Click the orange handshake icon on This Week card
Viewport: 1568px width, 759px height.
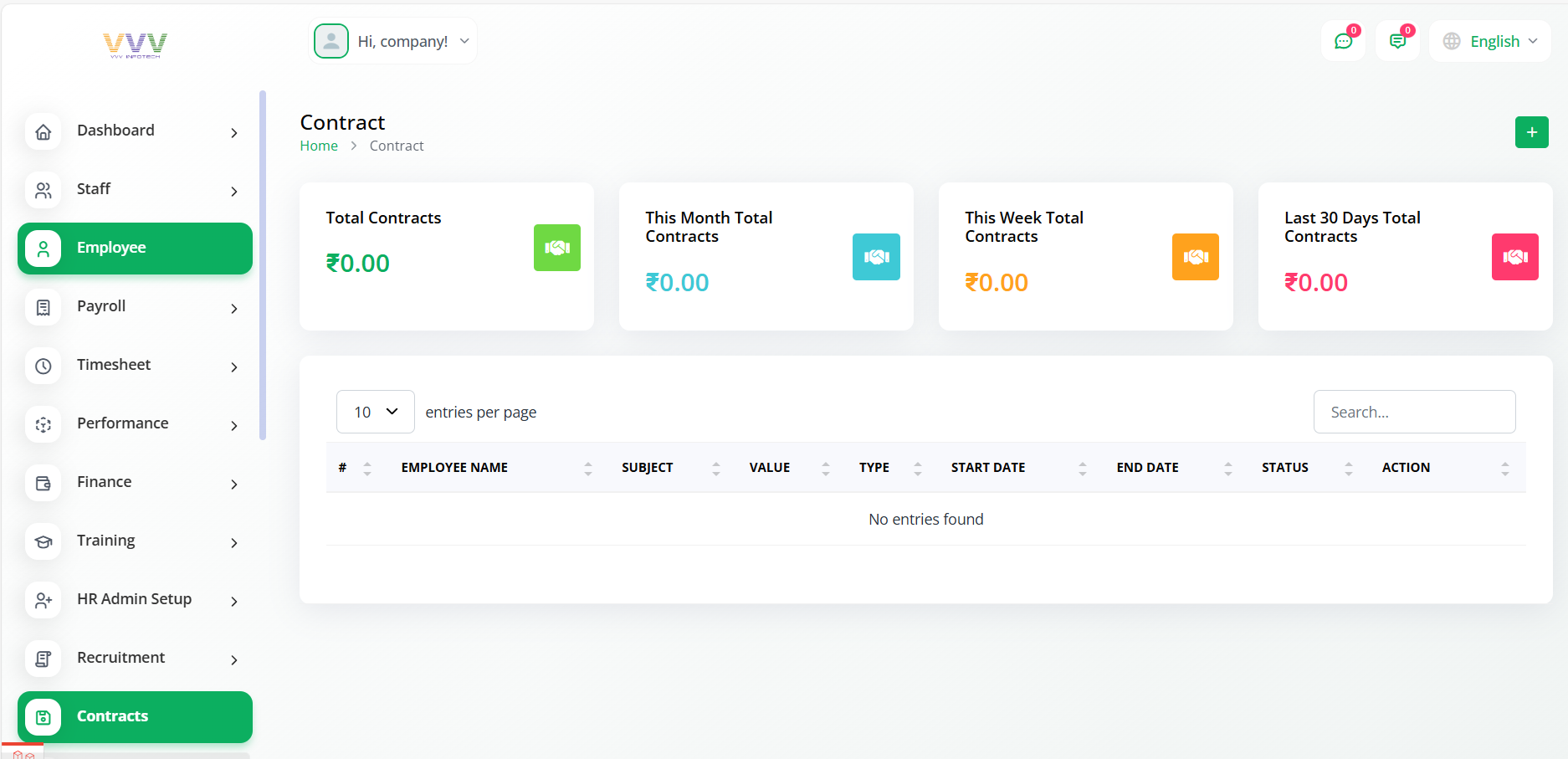click(x=1195, y=257)
